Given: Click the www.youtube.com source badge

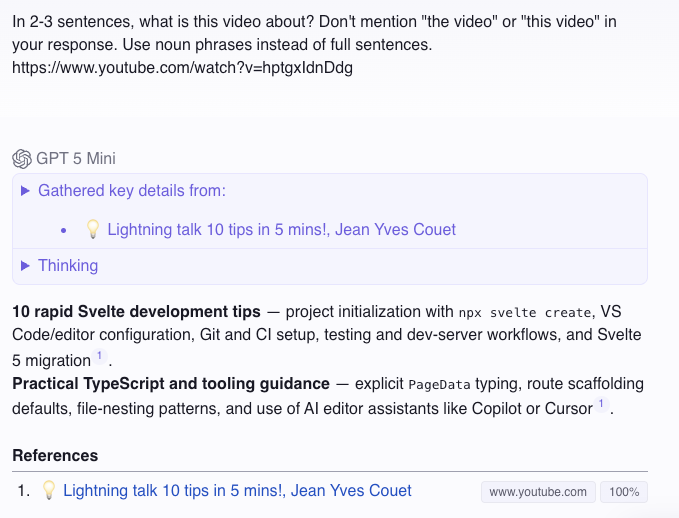Looking at the screenshot, I should click(x=538, y=492).
